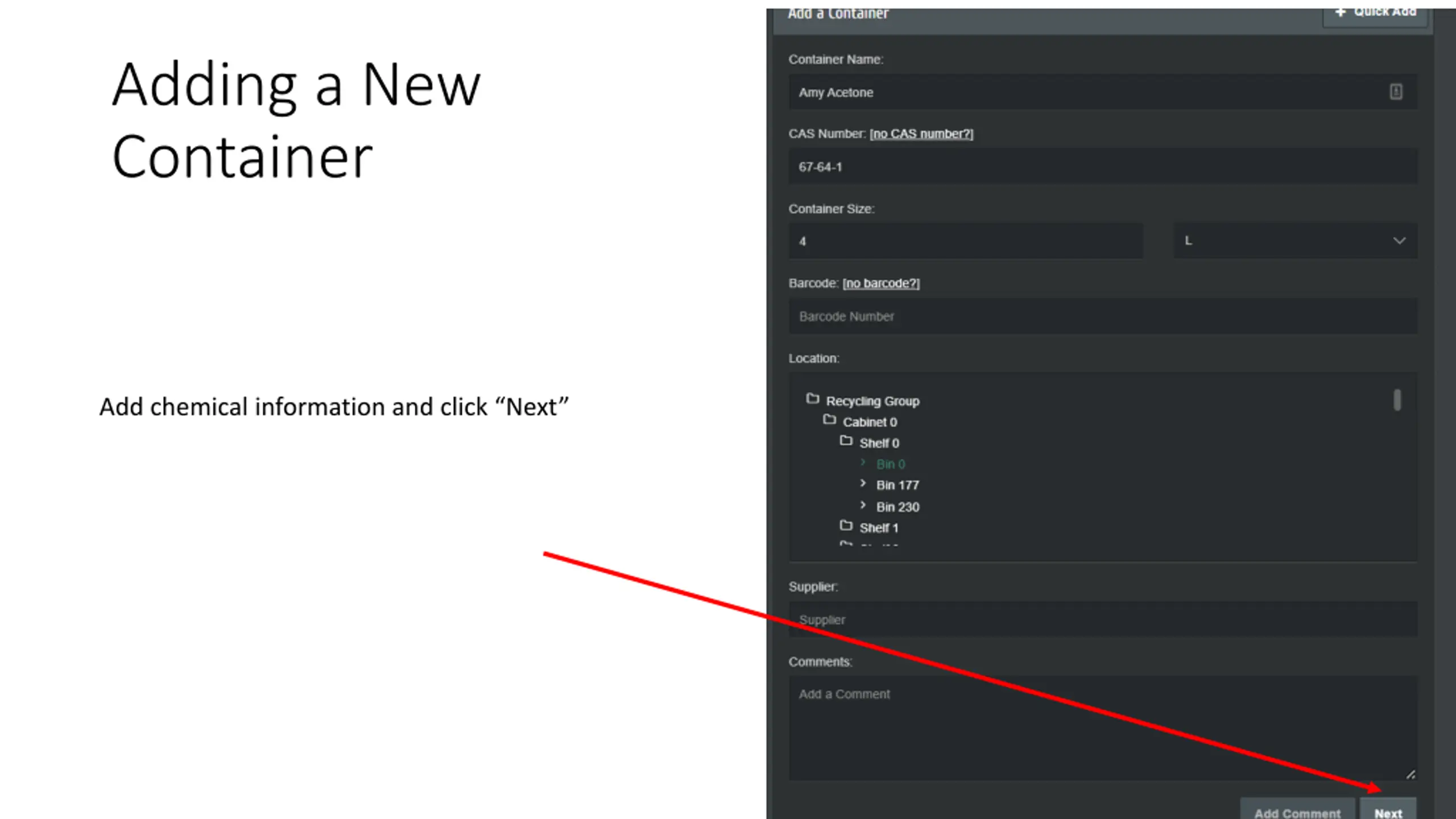This screenshot has height=819, width=1456.
Task: Open the no CAS number link
Action: [921, 134]
